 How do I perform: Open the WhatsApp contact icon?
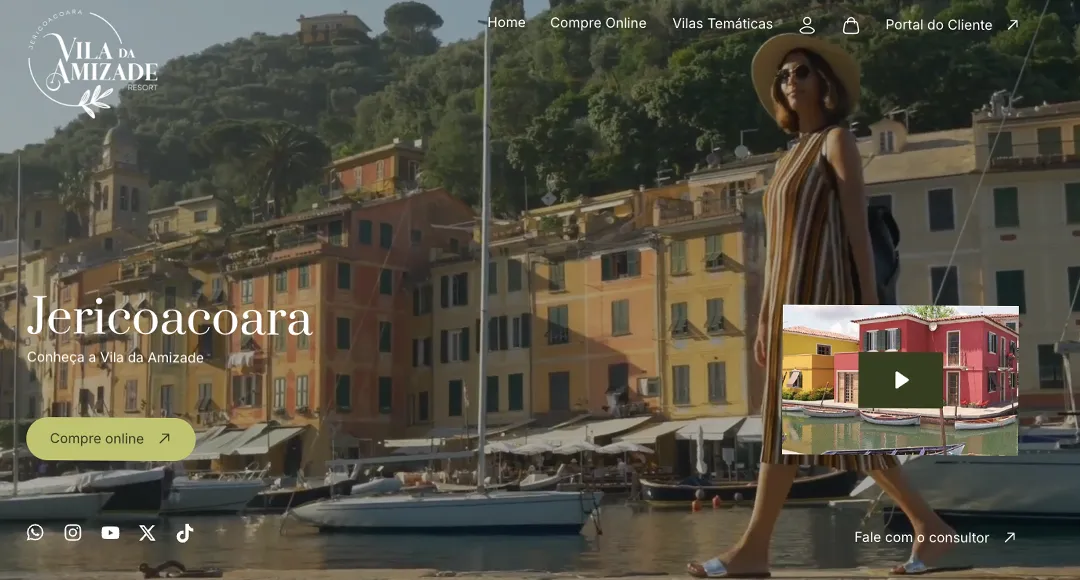pos(35,533)
